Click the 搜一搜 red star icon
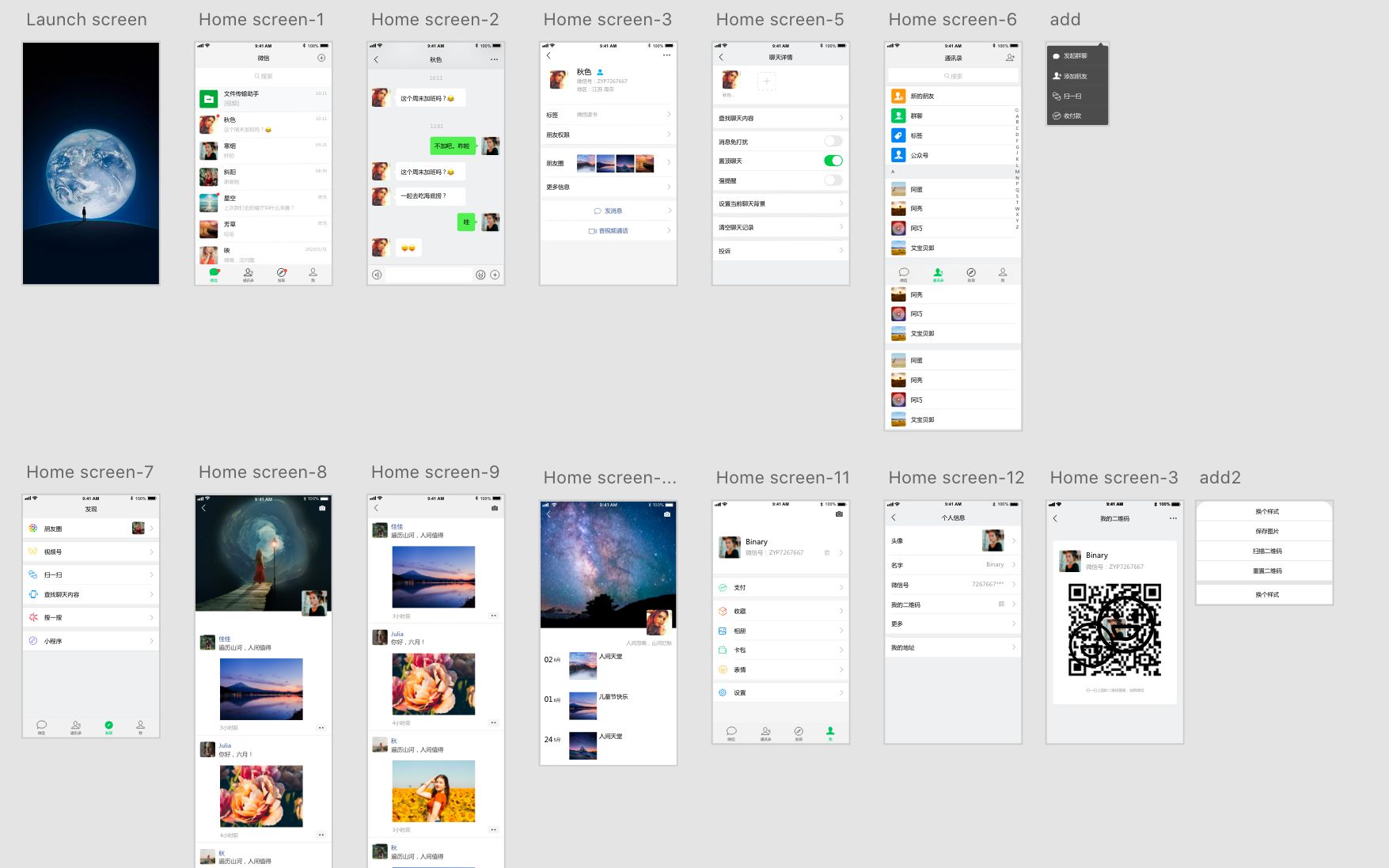 (33, 617)
